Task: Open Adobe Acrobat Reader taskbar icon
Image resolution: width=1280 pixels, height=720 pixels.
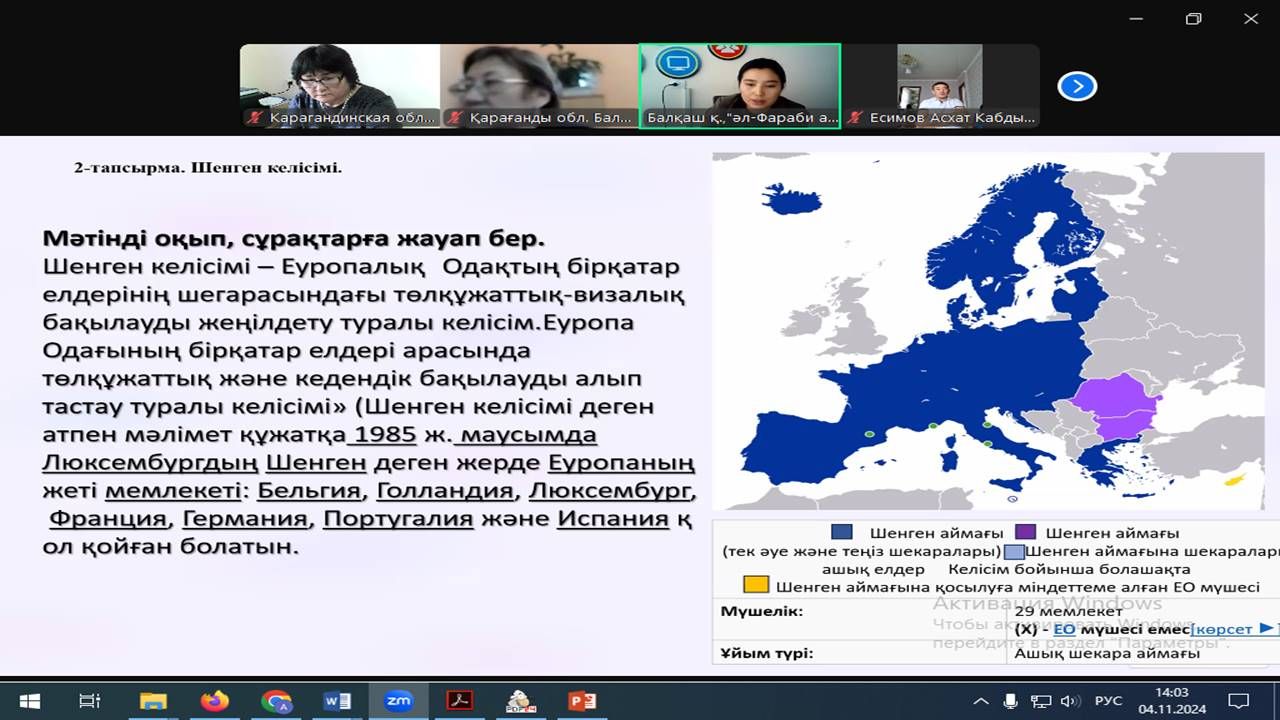Action: pyautogui.click(x=459, y=701)
